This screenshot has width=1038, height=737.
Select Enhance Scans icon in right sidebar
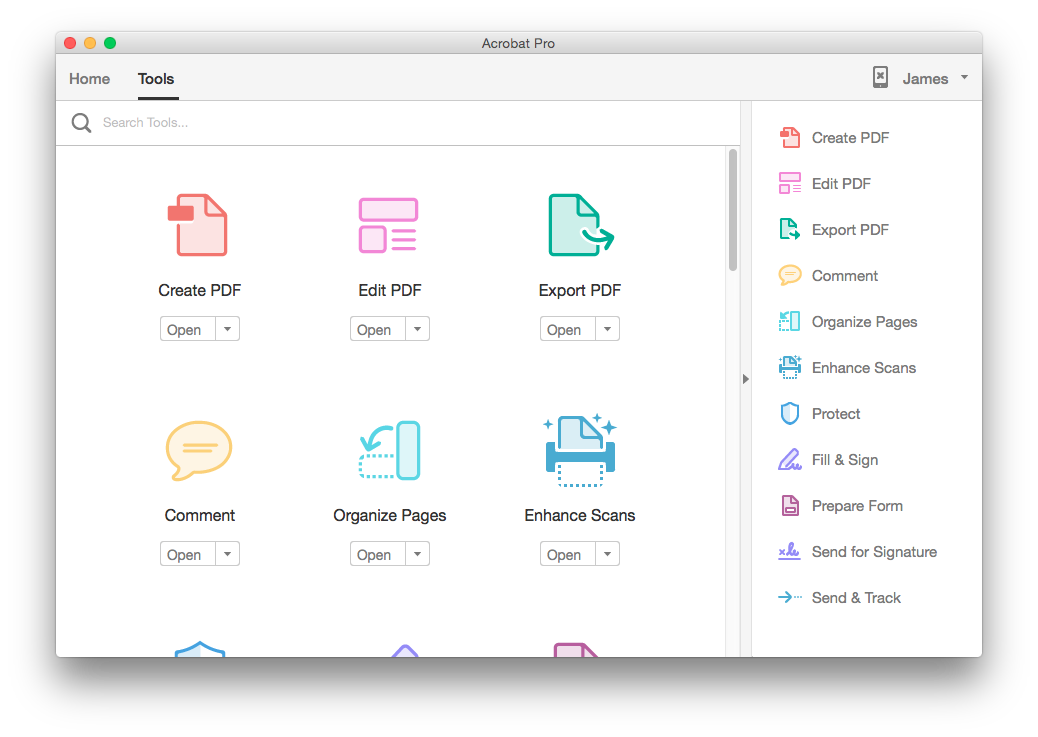tap(790, 368)
